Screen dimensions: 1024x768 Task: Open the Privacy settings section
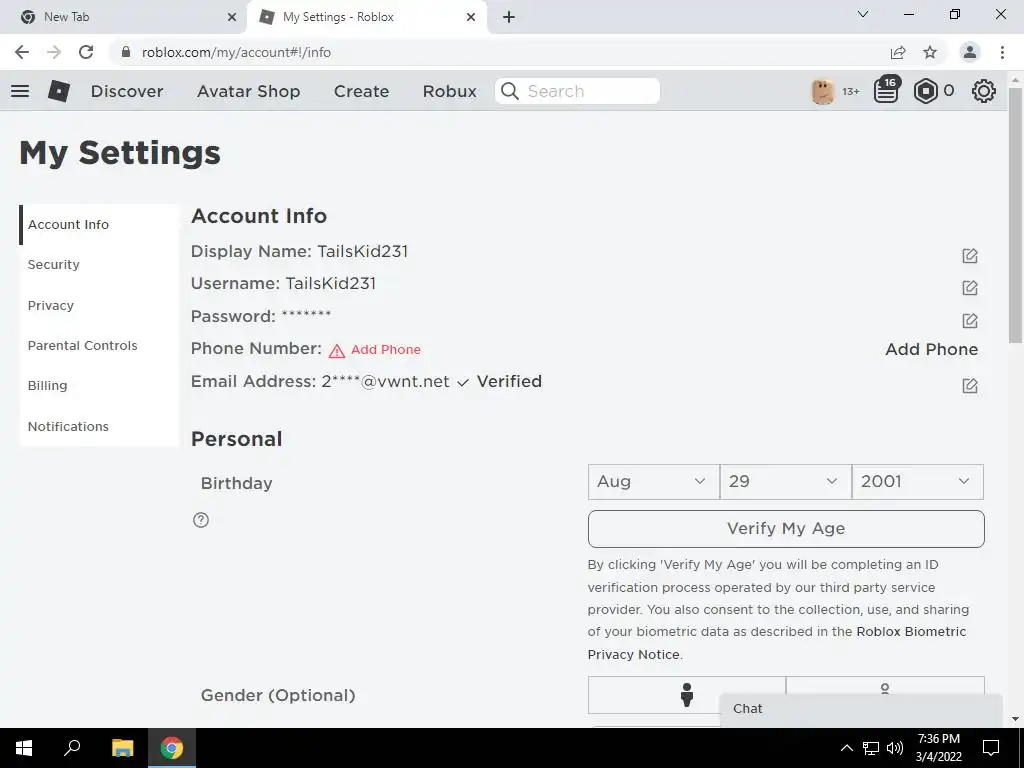click(99, 305)
